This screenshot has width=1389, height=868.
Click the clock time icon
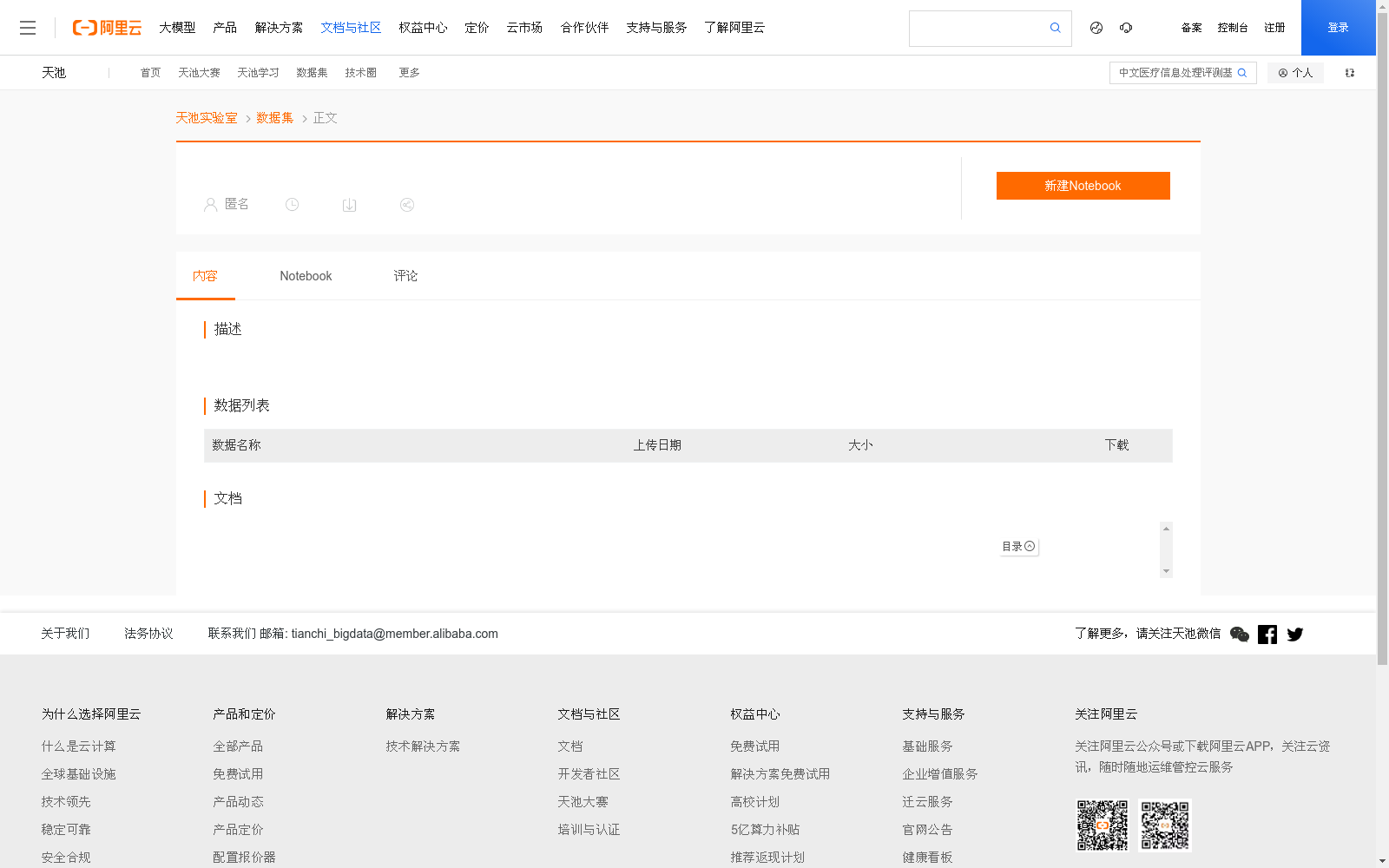[x=293, y=205]
